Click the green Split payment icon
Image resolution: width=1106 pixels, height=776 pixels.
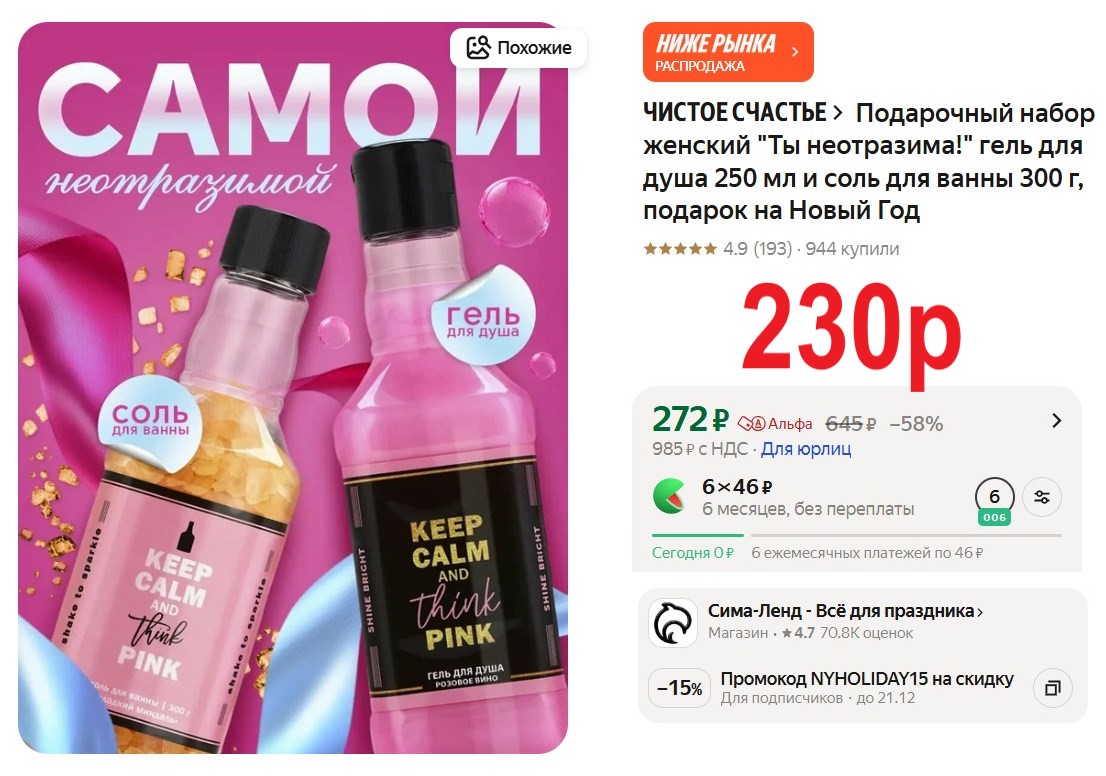click(x=669, y=497)
